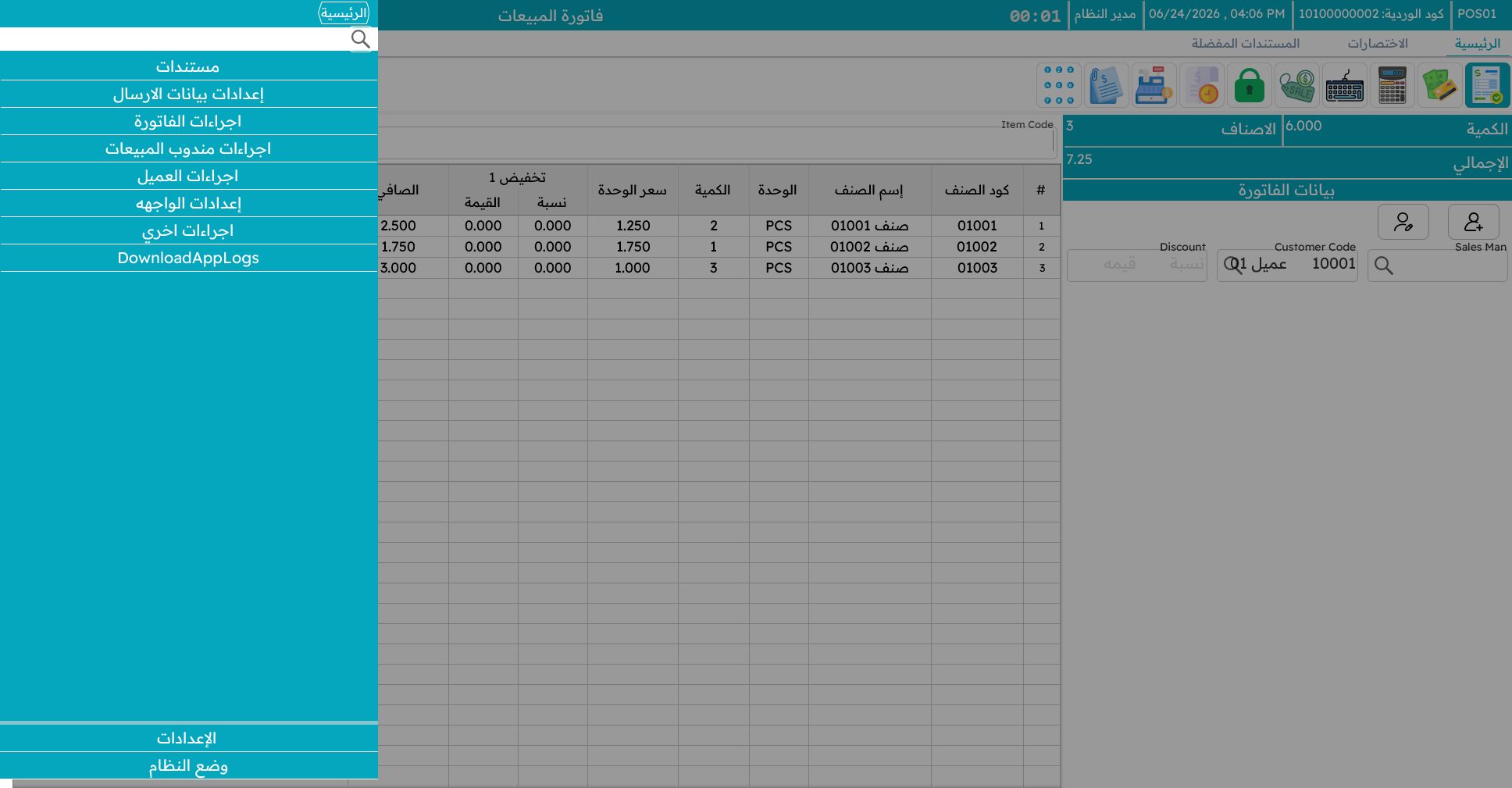Click the POS01 label in header
Viewport: 1512px width, 788px height.
coord(1477,14)
